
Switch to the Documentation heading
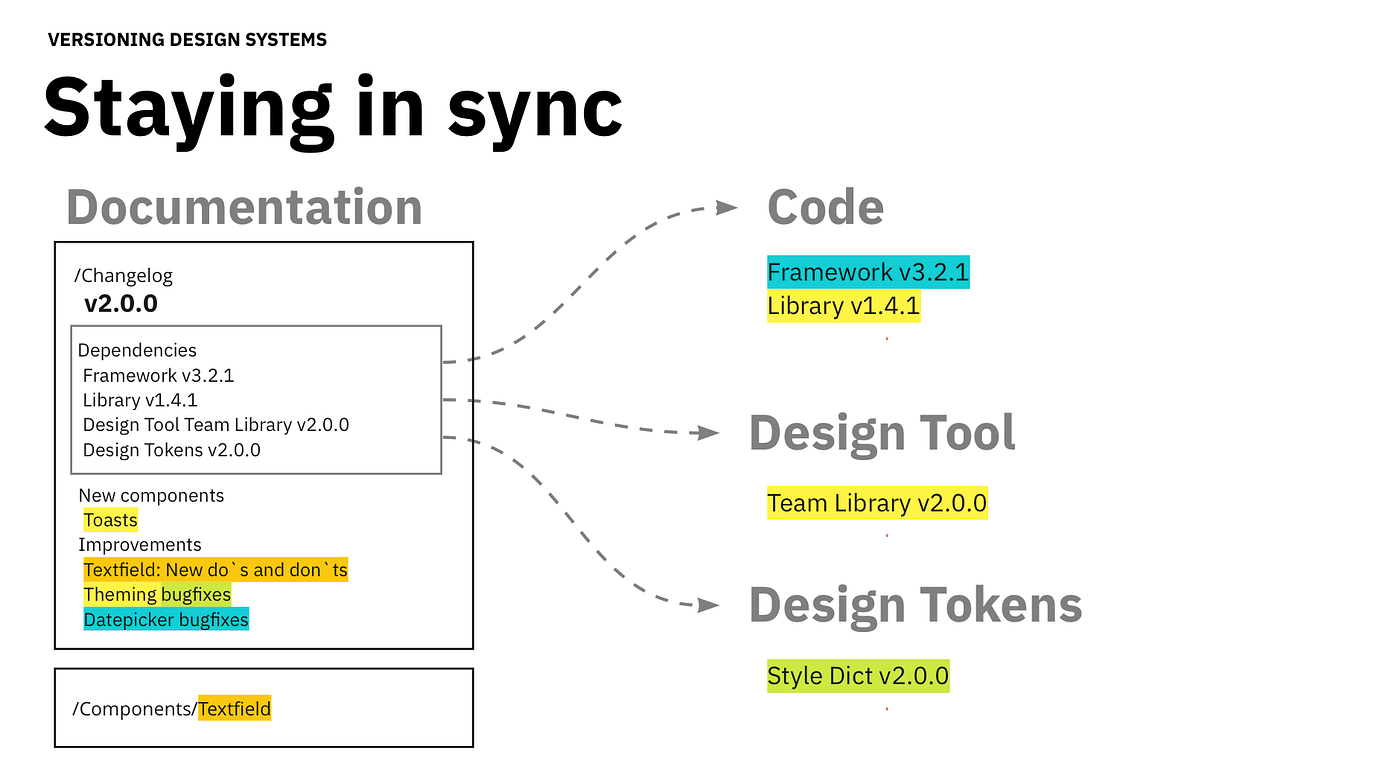point(243,208)
